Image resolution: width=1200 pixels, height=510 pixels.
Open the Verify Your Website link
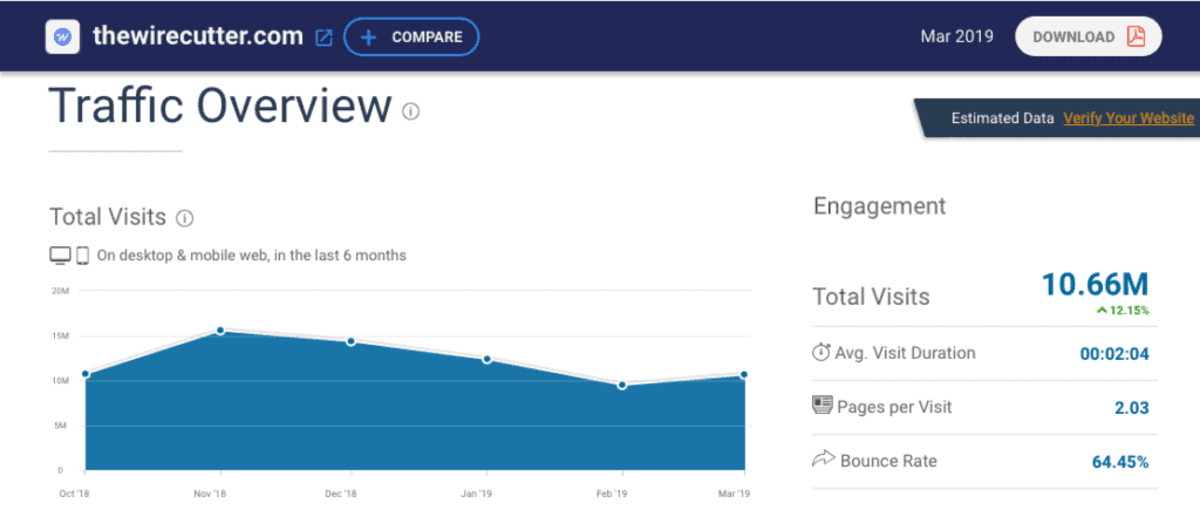tap(1128, 118)
